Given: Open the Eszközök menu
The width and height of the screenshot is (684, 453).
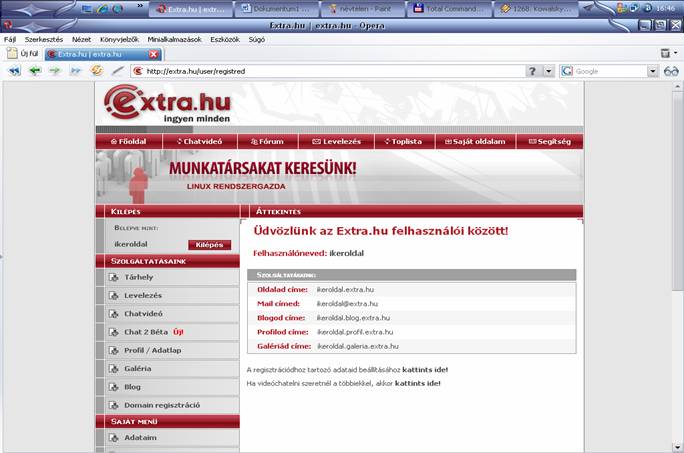Looking at the screenshot, I should click(224, 39).
